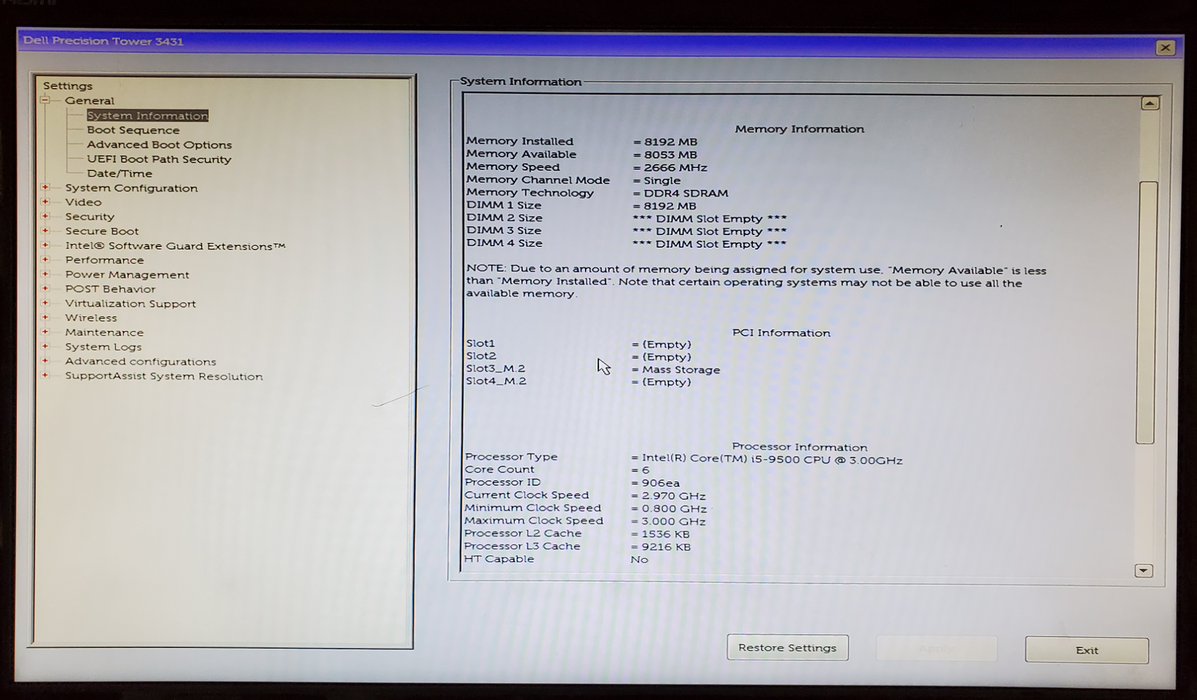The width and height of the screenshot is (1197, 700).
Task: Click the Restore Settings button
Action: pyautogui.click(x=787, y=647)
